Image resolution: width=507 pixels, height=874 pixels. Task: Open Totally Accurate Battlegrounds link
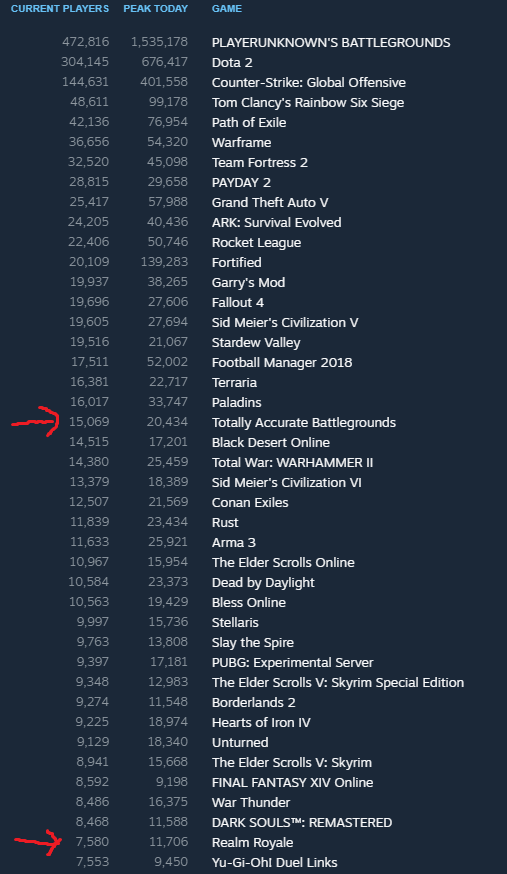pyautogui.click(x=304, y=423)
